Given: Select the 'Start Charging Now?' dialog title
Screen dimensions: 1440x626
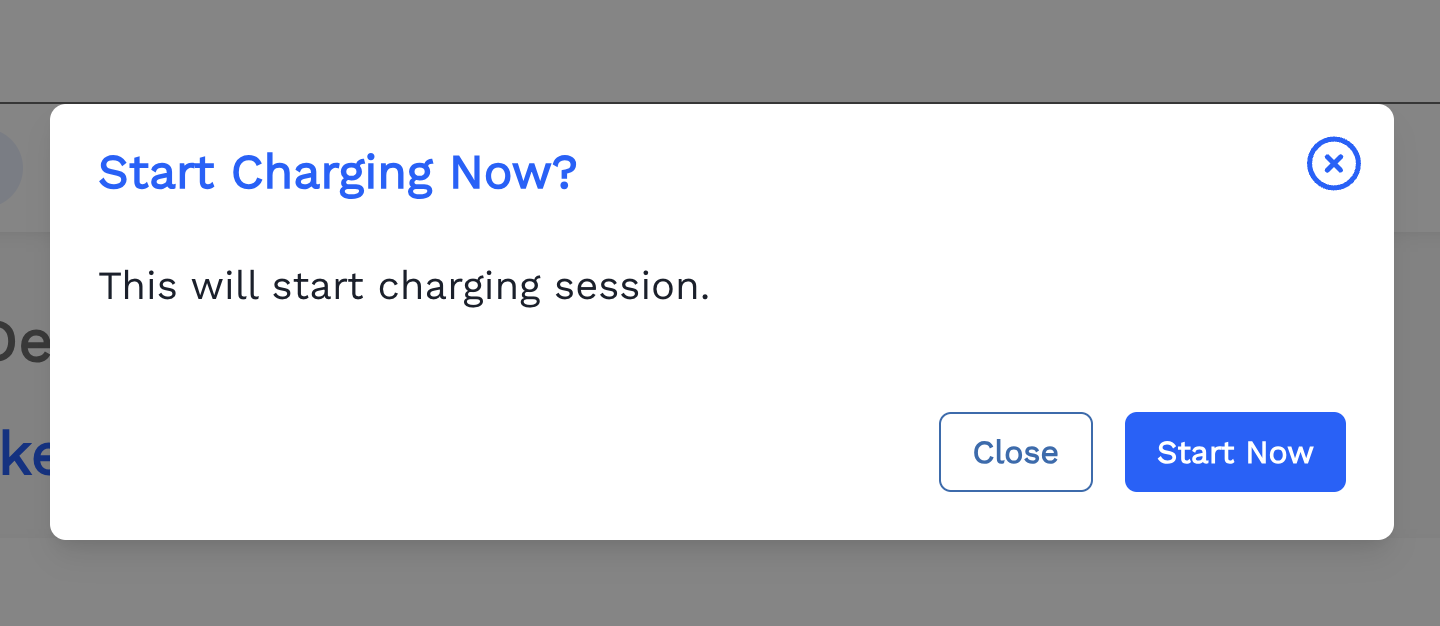Looking at the screenshot, I should tap(337, 172).
